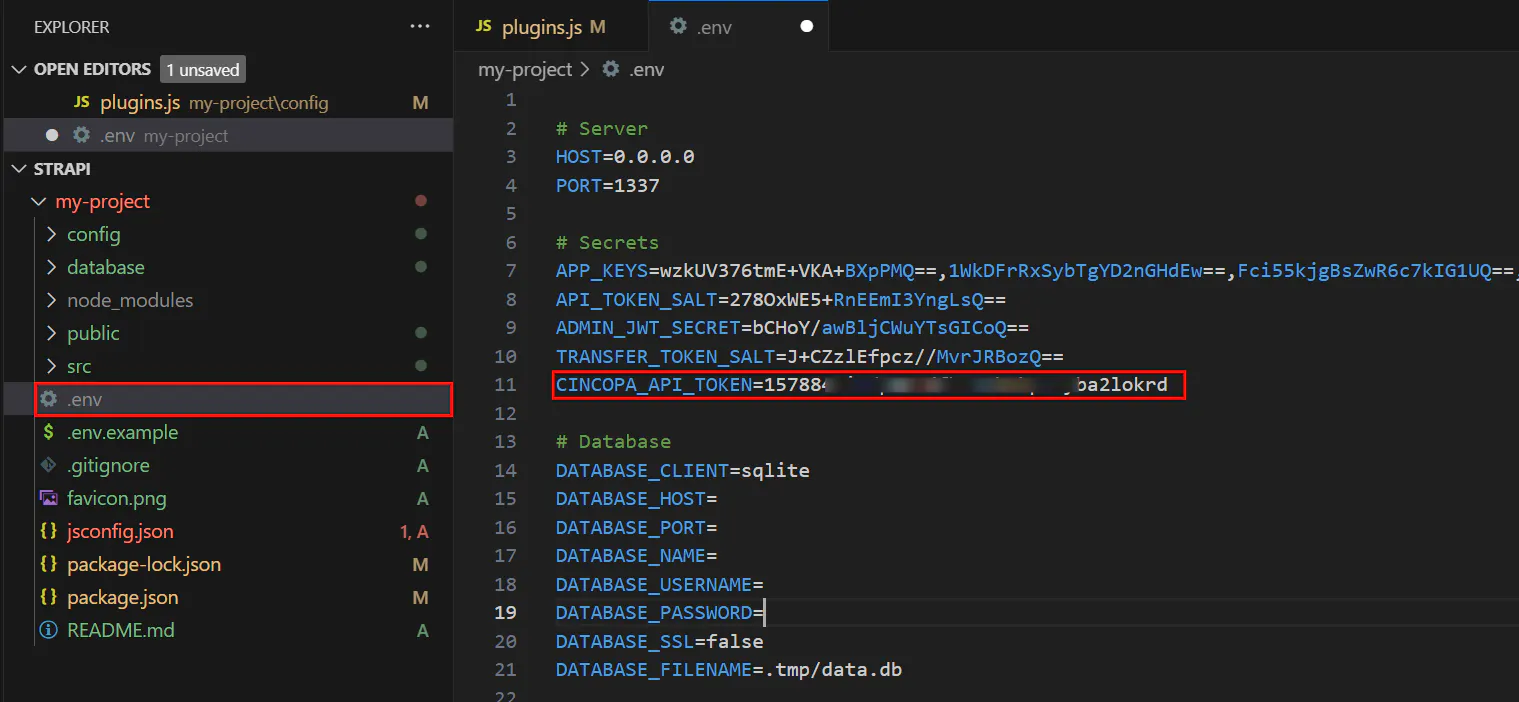Click line number 11 in gutter
This screenshot has width=1519, height=702.
click(507, 385)
